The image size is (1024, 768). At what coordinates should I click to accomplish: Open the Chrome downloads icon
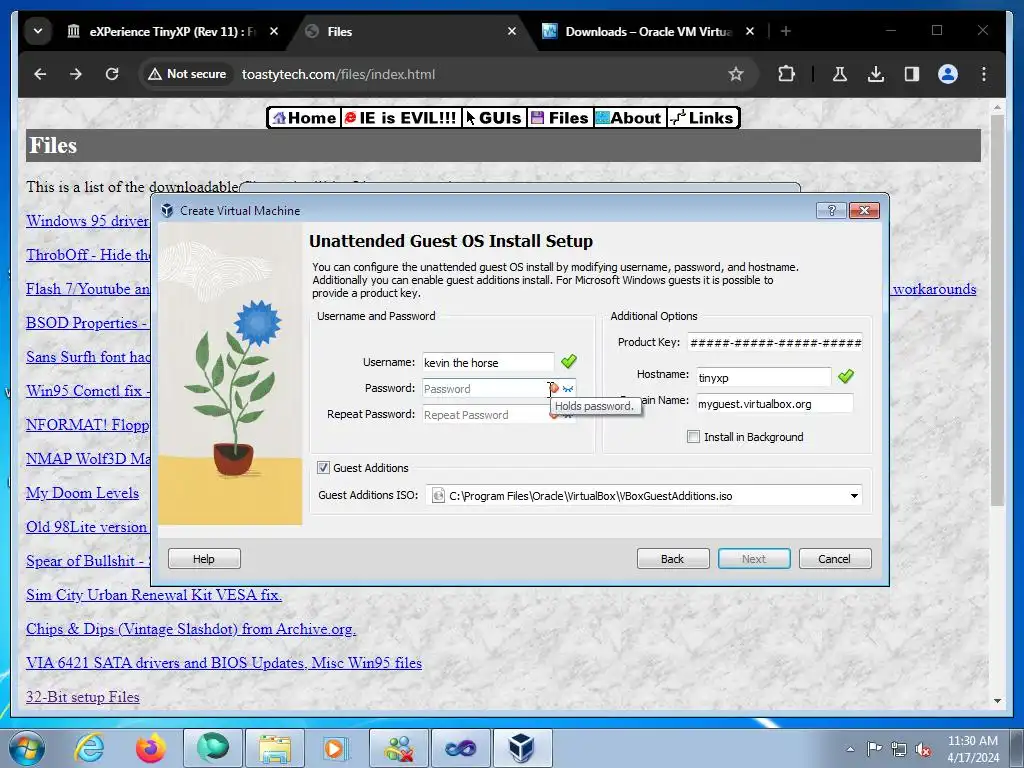click(x=876, y=74)
